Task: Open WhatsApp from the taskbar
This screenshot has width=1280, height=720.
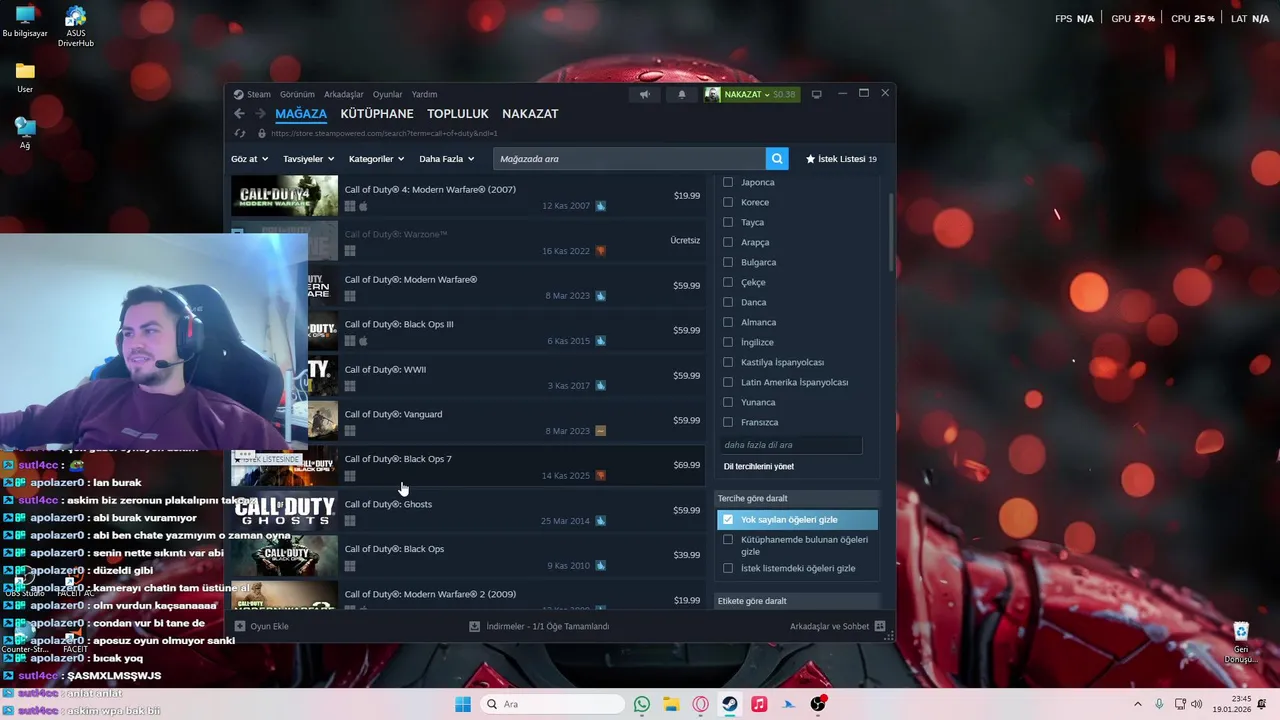Action: point(642,704)
